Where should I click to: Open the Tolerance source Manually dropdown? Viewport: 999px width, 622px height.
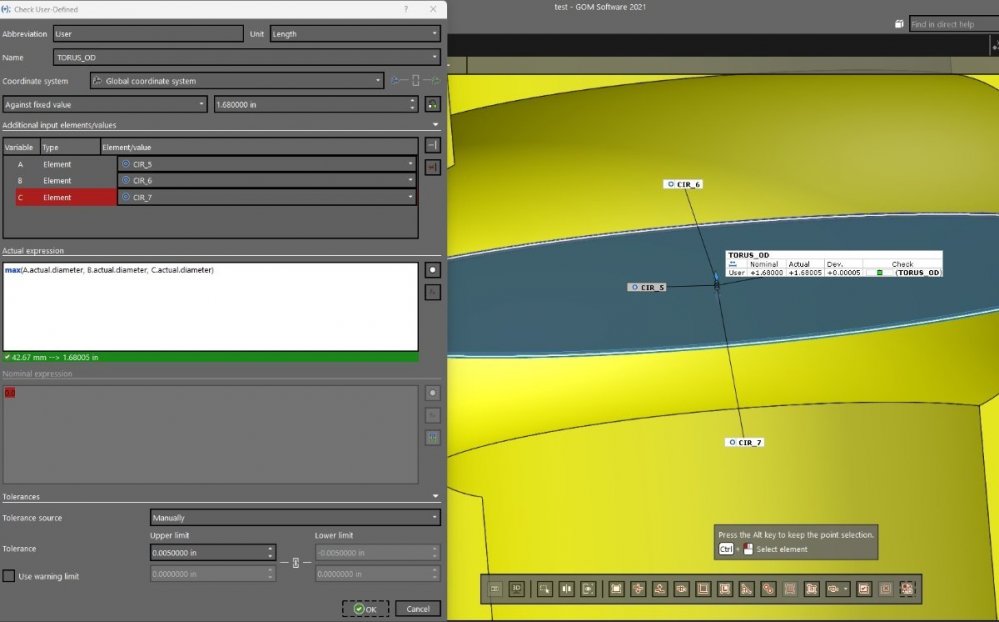click(295, 518)
